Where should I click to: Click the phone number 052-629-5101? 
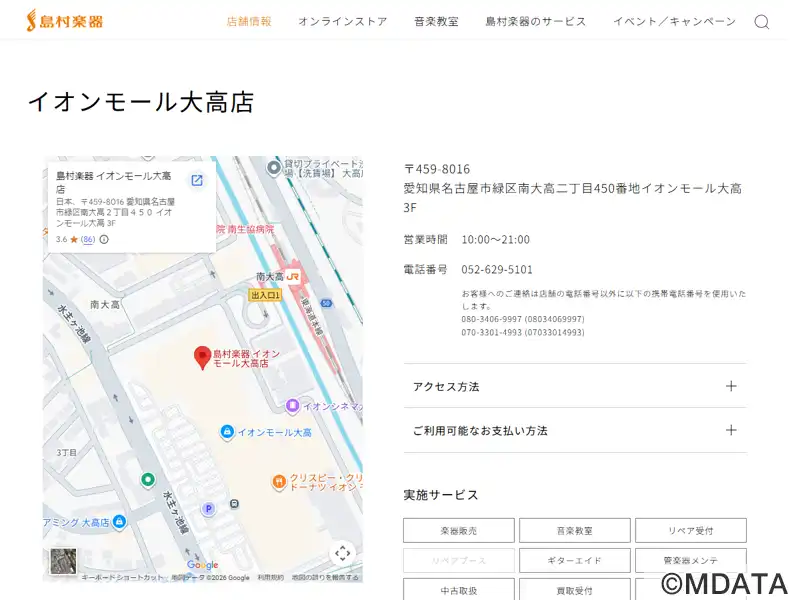pyautogui.click(x=497, y=269)
